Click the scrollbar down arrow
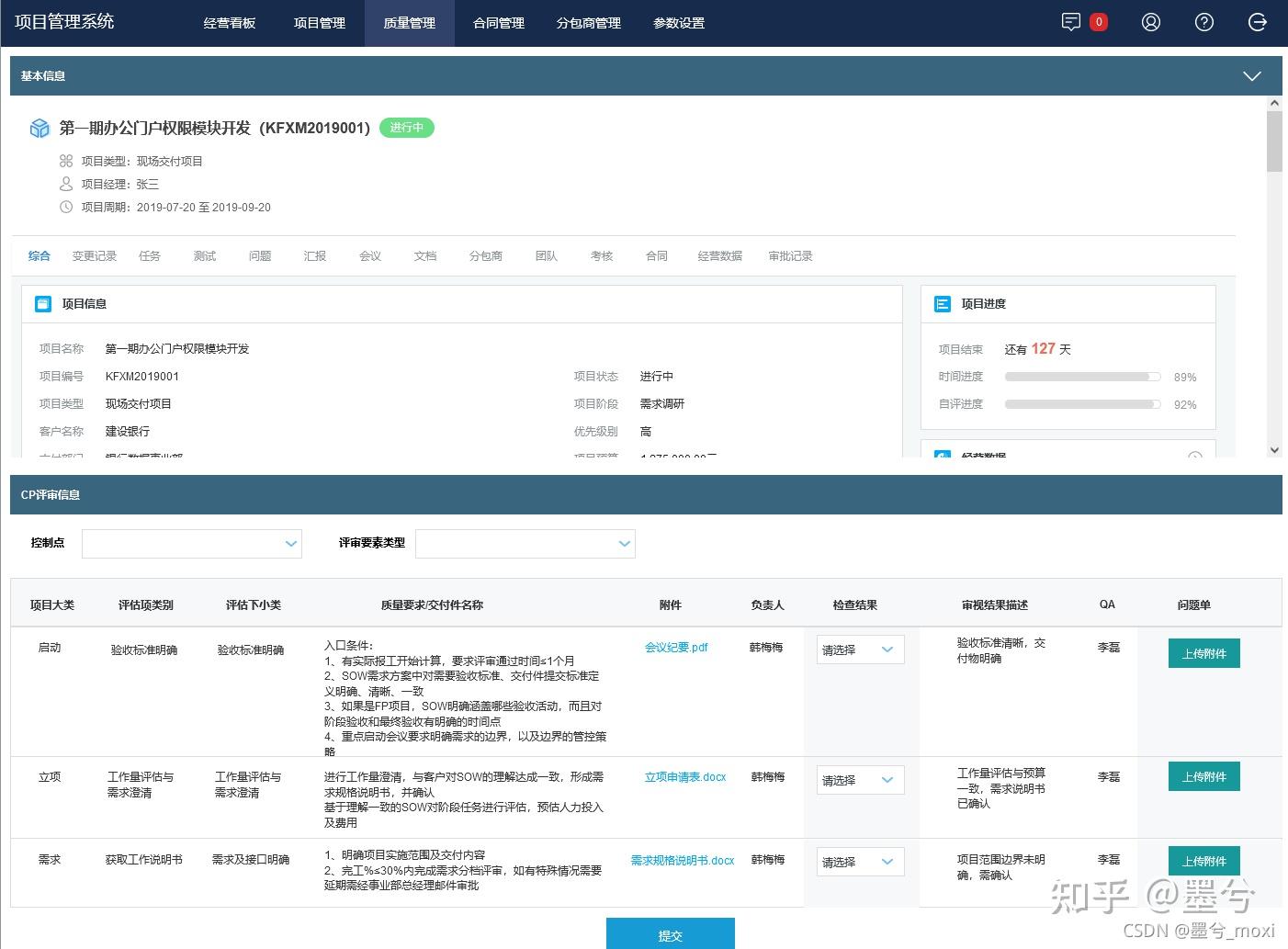The height and width of the screenshot is (949, 1288). click(x=1274, y=450)
